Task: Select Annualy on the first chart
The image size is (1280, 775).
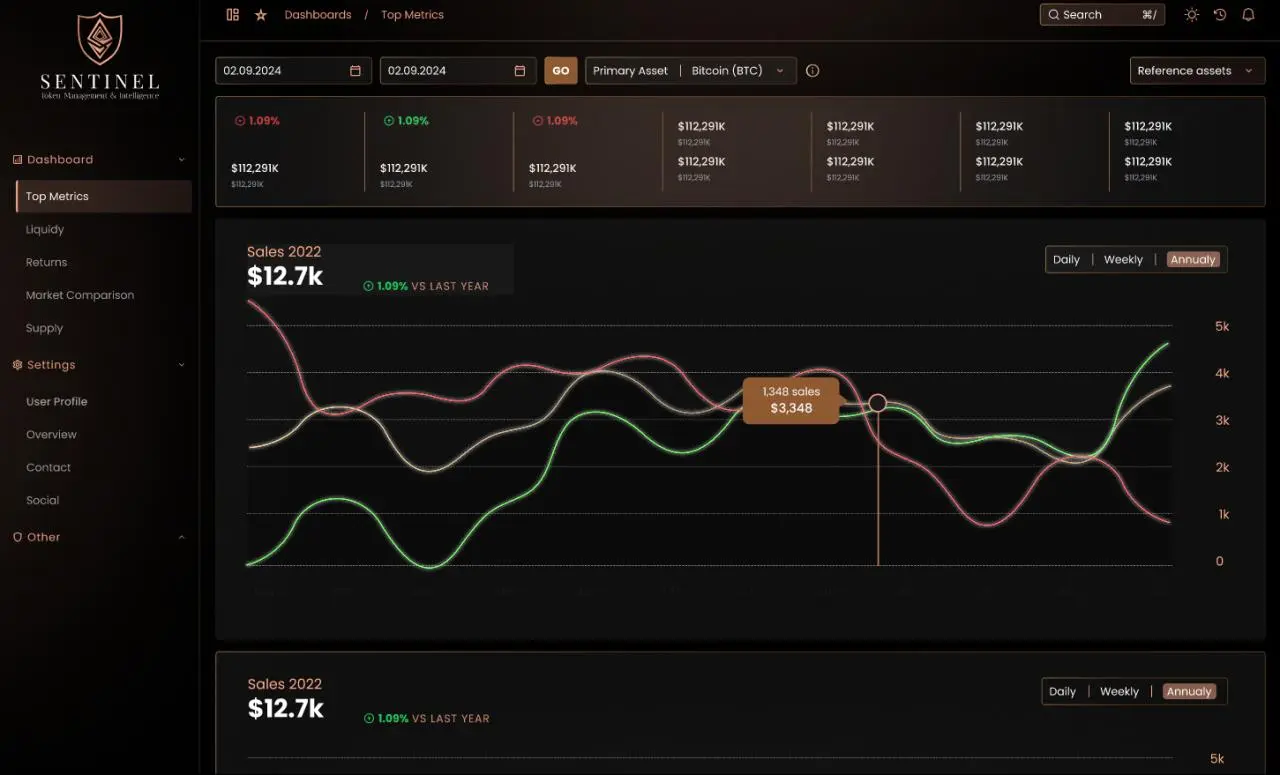Action: [x=1193, y=260]
